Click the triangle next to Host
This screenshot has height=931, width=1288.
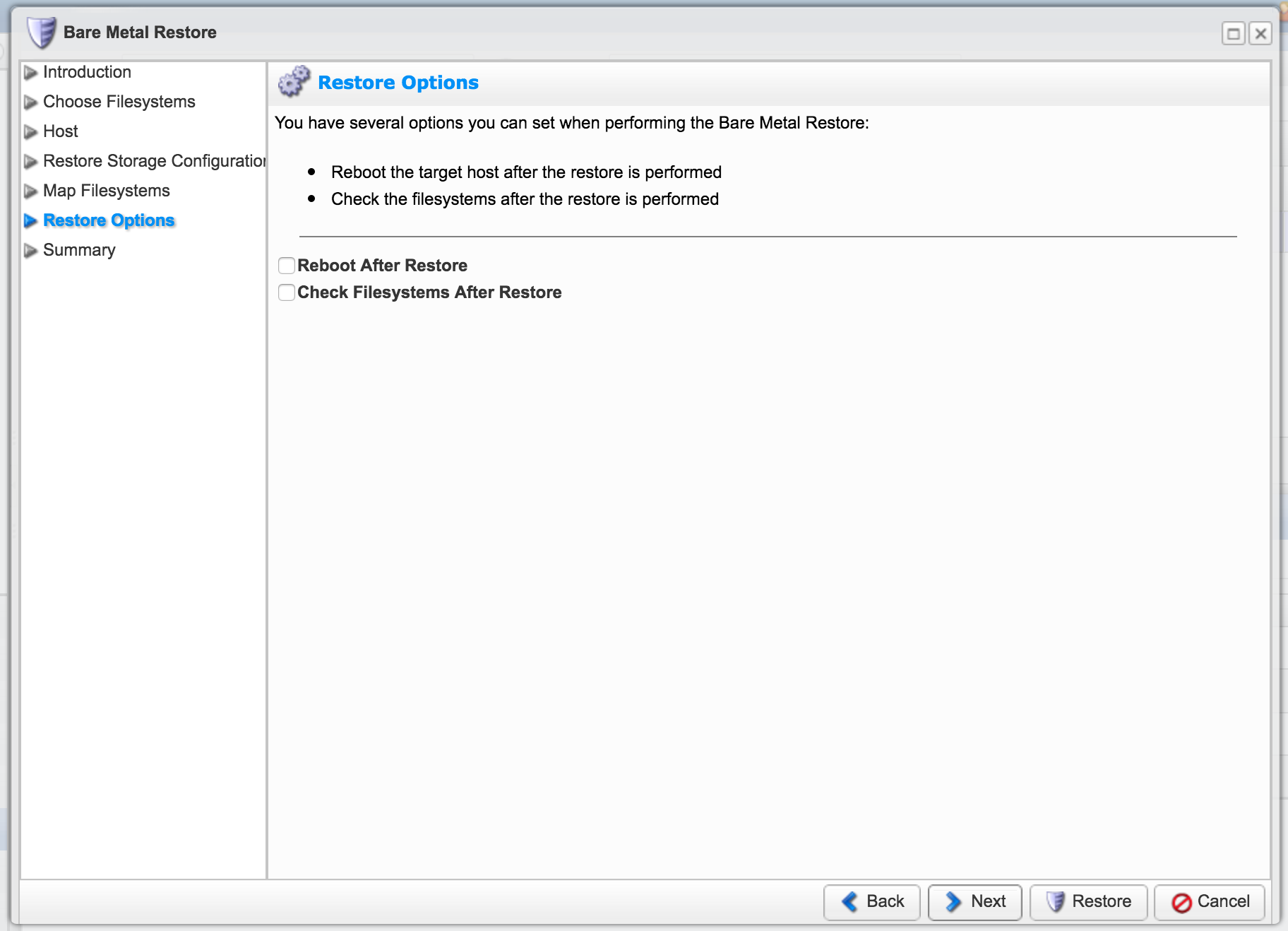pyautogui.click(x=30, y=132)
